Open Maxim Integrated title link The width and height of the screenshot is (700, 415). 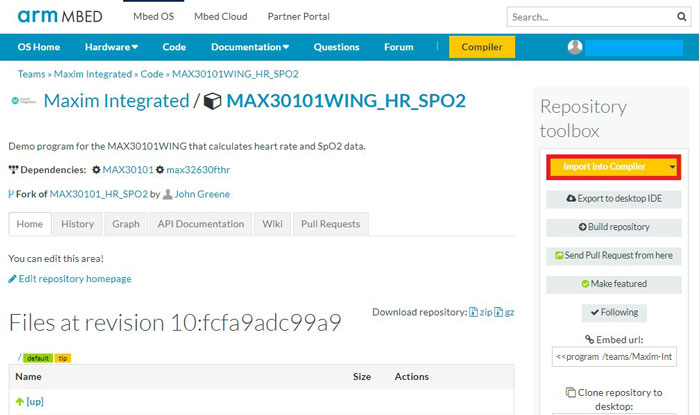click(117, 101)
